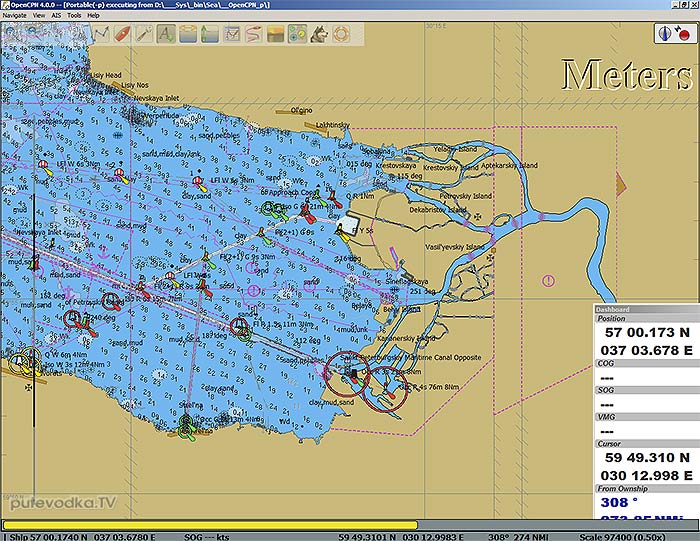Click the red GPS status indicator
Image resolution: width=700 pixels, height=541 pixels.
pos(683,34)
